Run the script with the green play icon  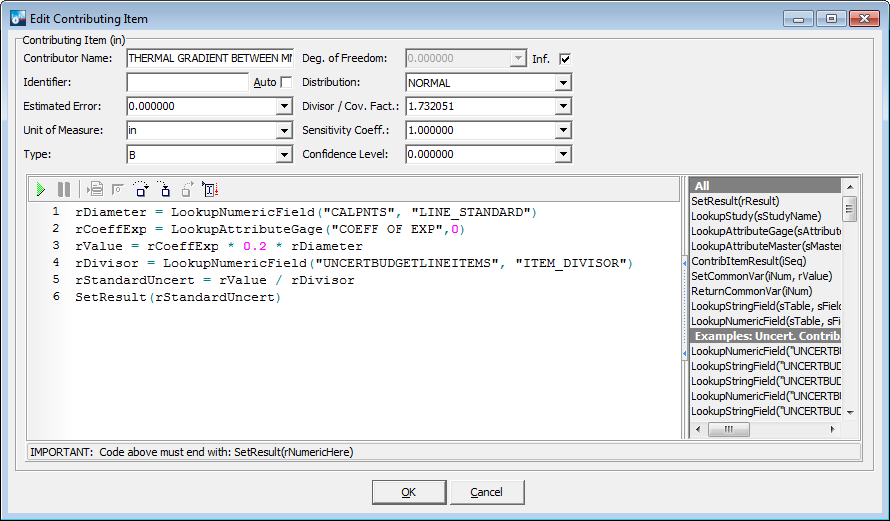click(x=41, y=189)
